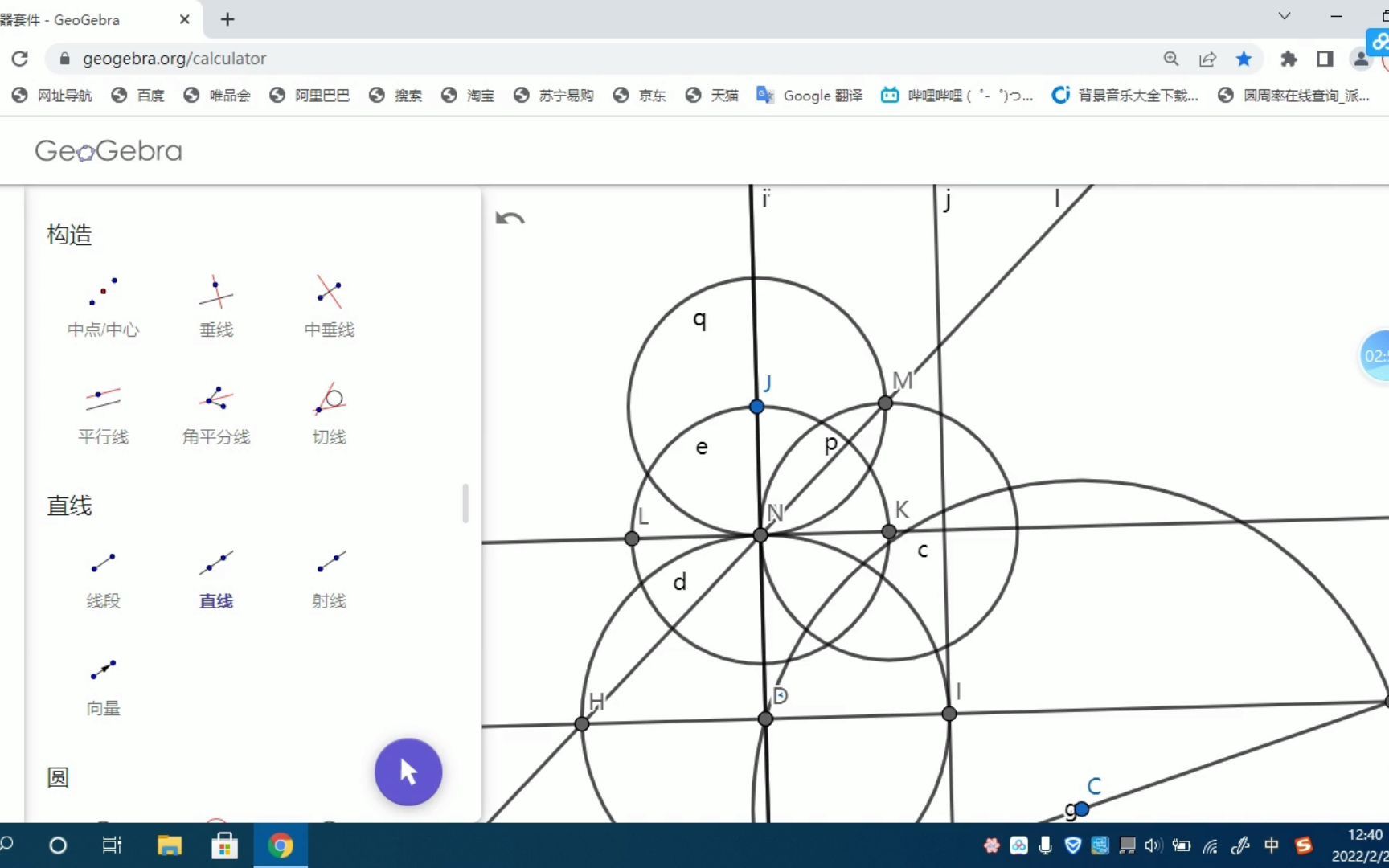Select point D on the canvas
1389x868 pixels.
click(765, 719)
